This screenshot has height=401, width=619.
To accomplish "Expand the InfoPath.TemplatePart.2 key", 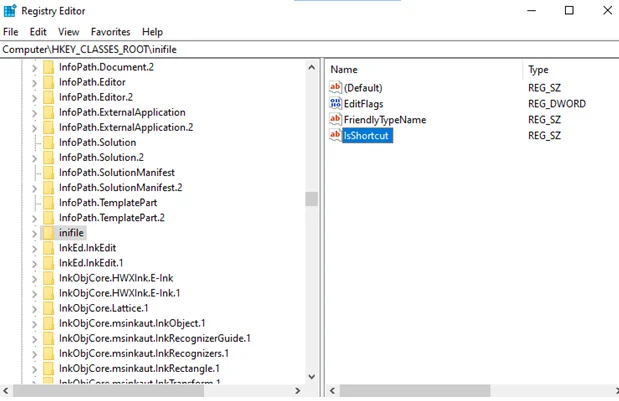I will [x=34, y=219].
